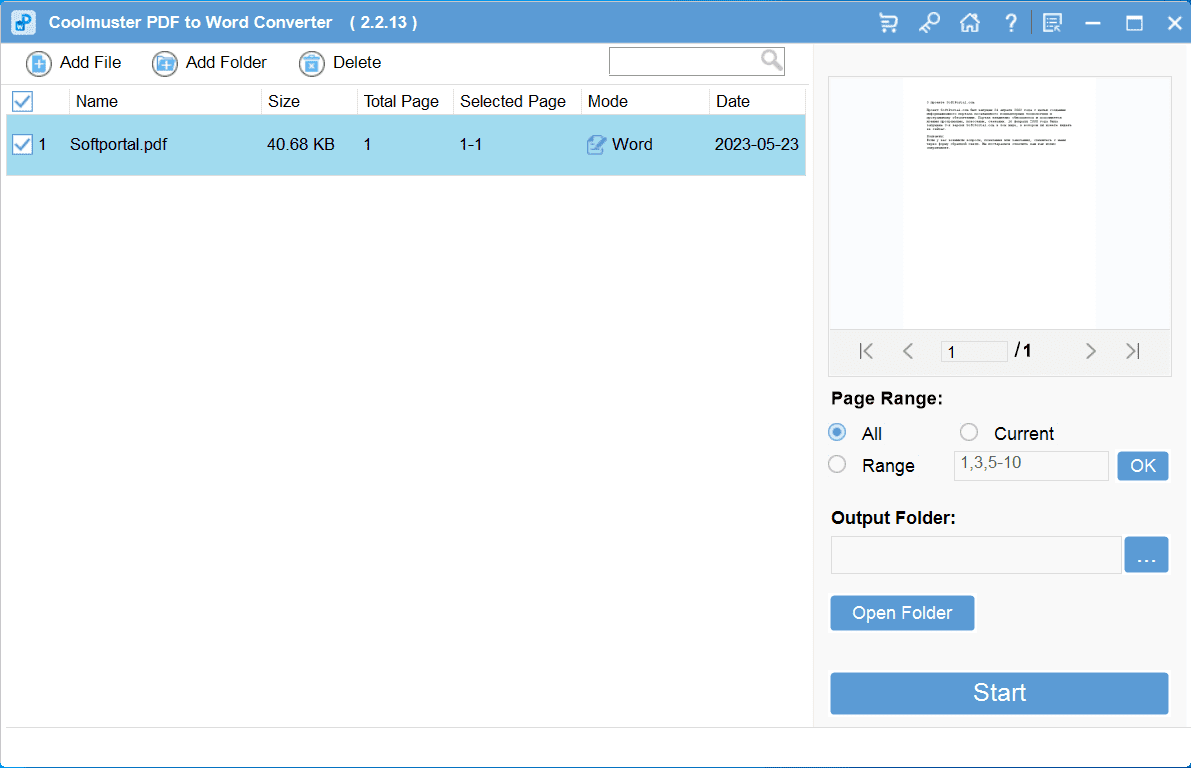The height and width of the screenshot is (768, 1191).
Task: Click the Output Folder path field
Action: 976,555
